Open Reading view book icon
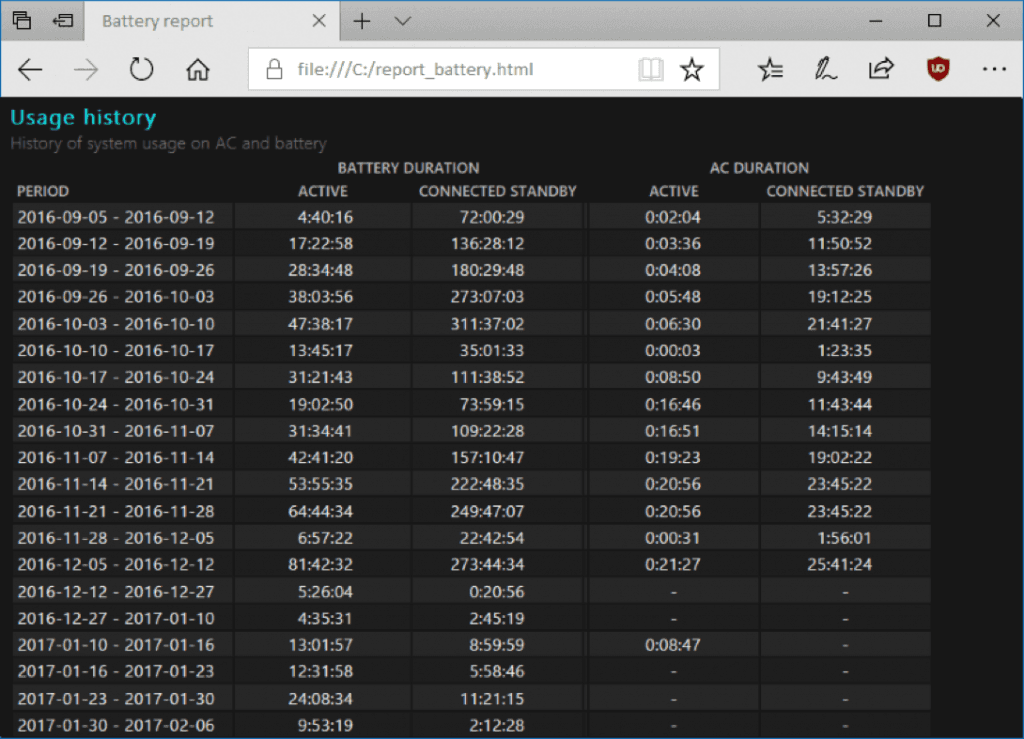 [x=651, y=69]
